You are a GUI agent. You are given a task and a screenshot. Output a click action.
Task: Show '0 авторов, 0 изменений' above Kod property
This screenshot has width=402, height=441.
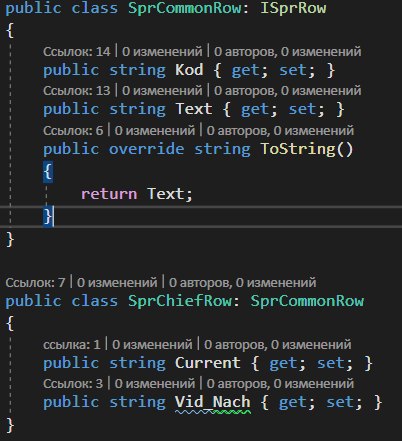coord(288,52)
